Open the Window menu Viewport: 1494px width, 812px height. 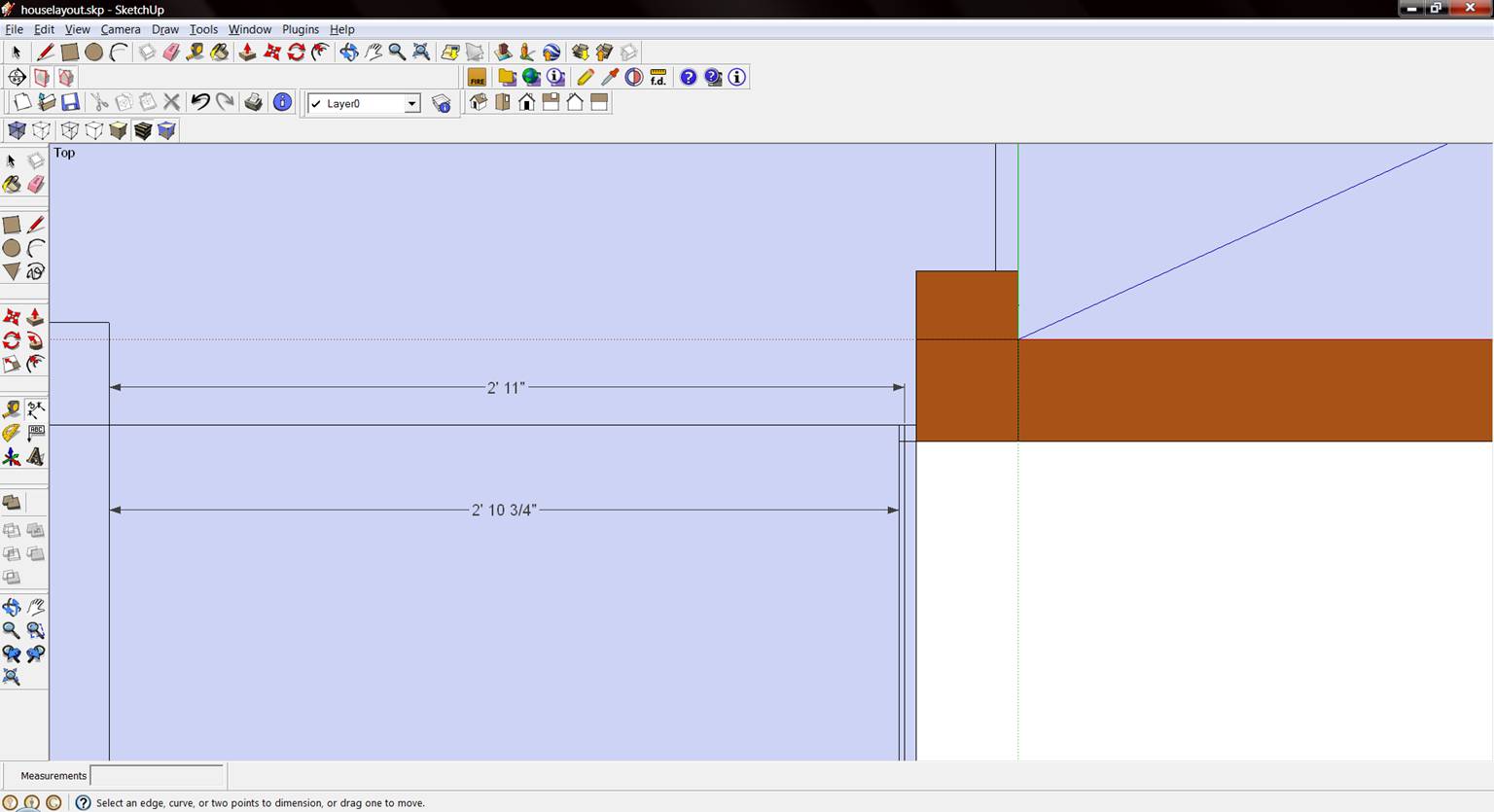(249, 29)
